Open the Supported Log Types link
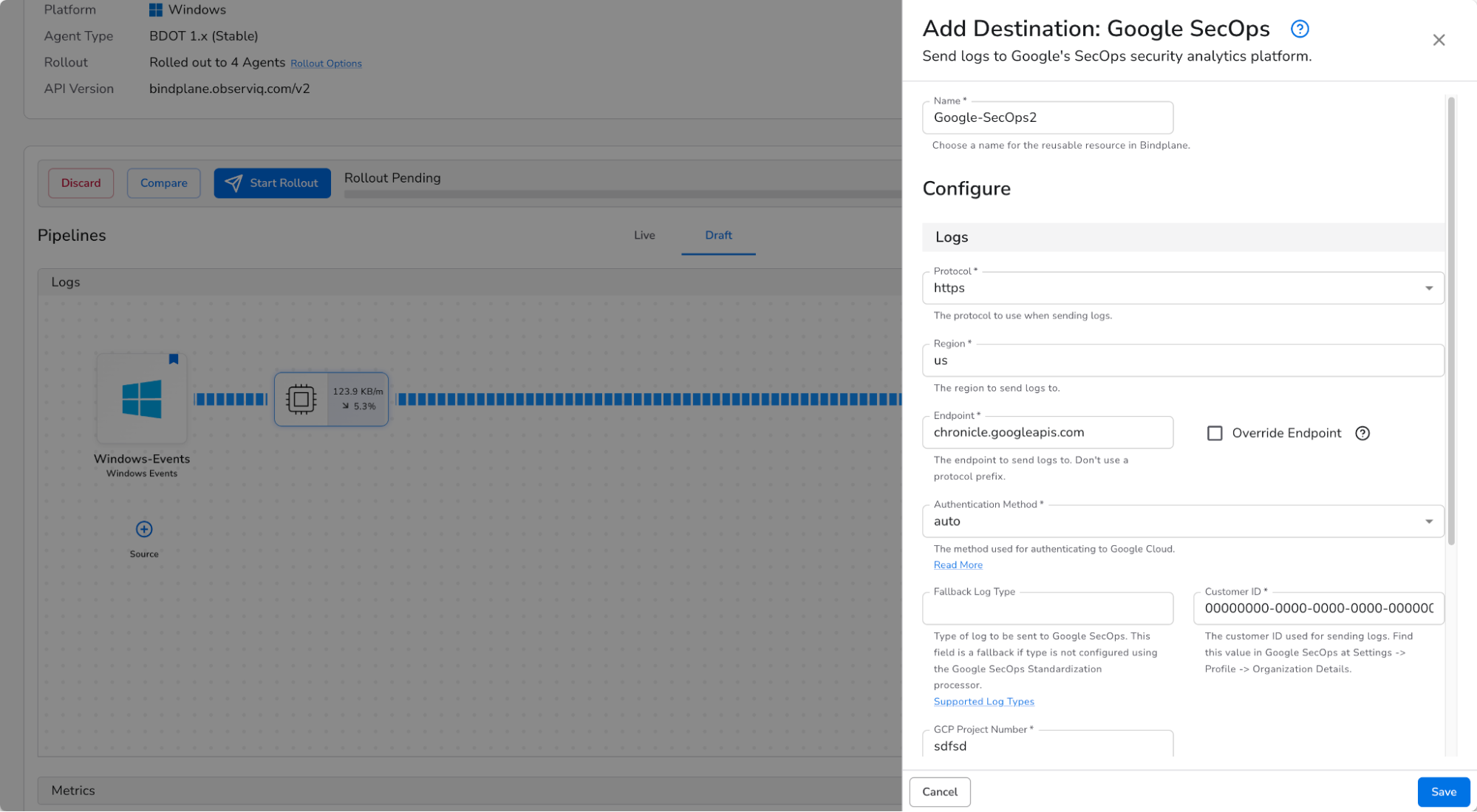 pos(983,701)
